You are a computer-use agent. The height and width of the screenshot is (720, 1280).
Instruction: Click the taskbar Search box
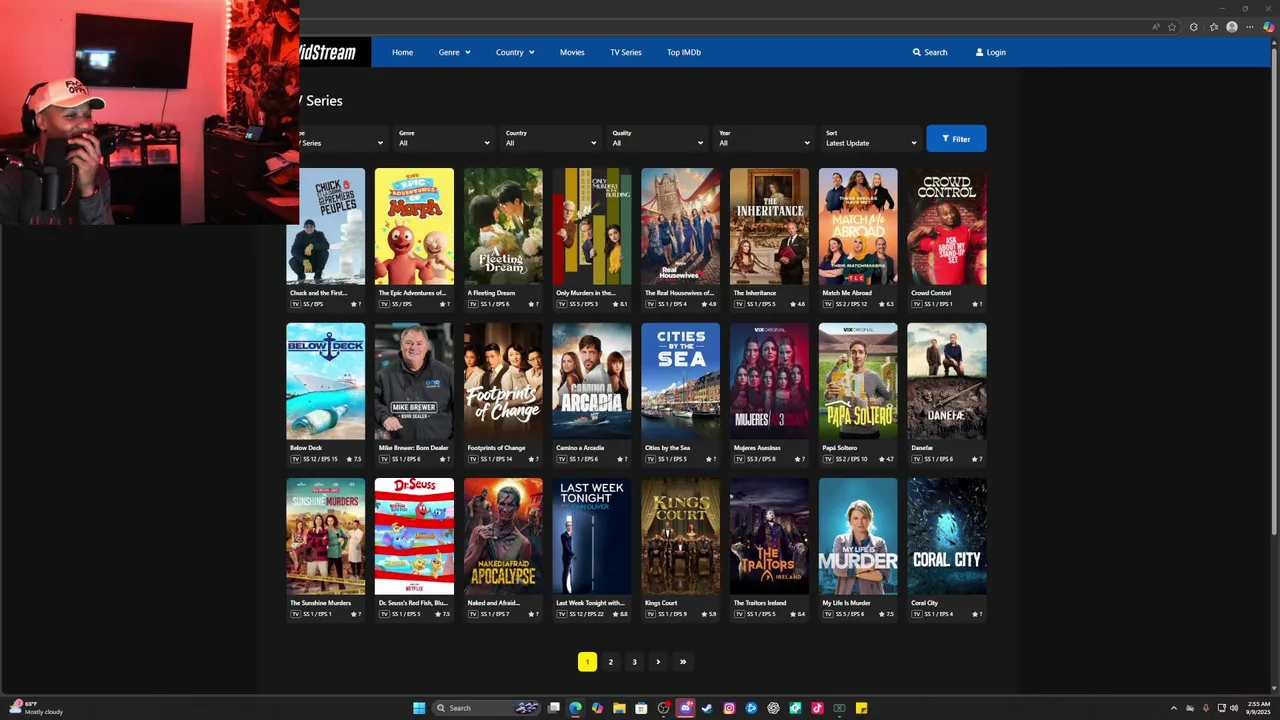pyautogui.click(x=487, y=708)
